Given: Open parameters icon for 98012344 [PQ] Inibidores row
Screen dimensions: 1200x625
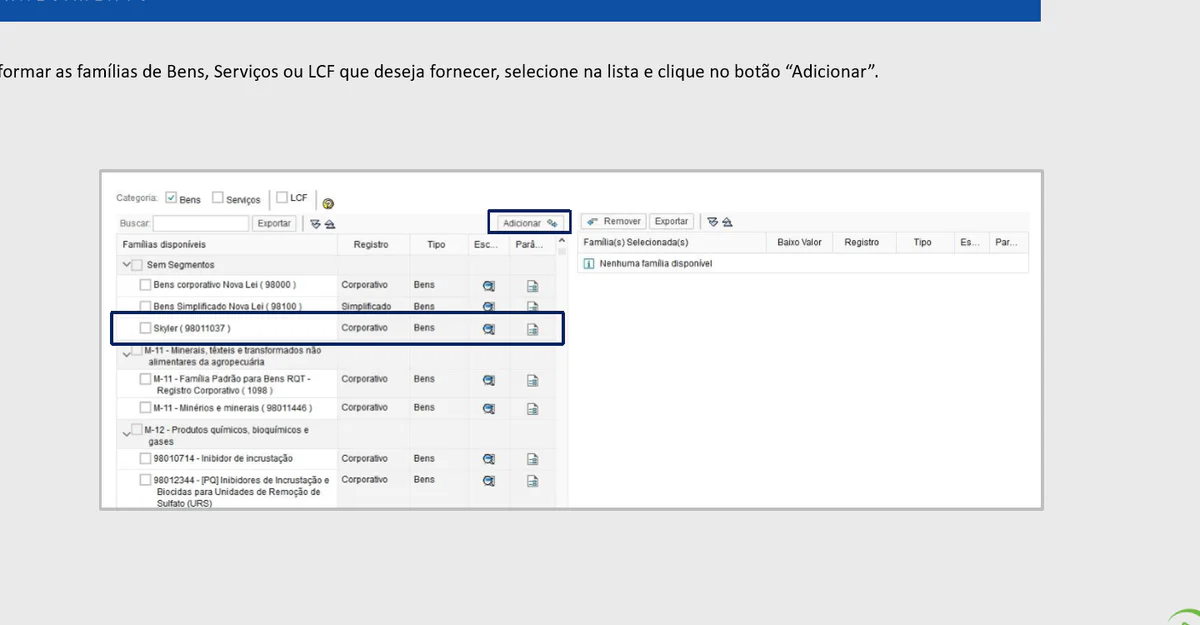Looking at the screenshot, I should point(533,480).
